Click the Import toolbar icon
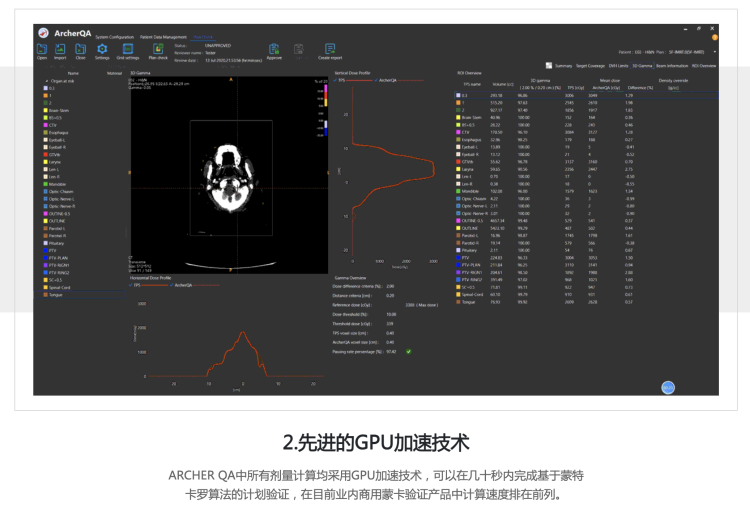 pos(60,49)
